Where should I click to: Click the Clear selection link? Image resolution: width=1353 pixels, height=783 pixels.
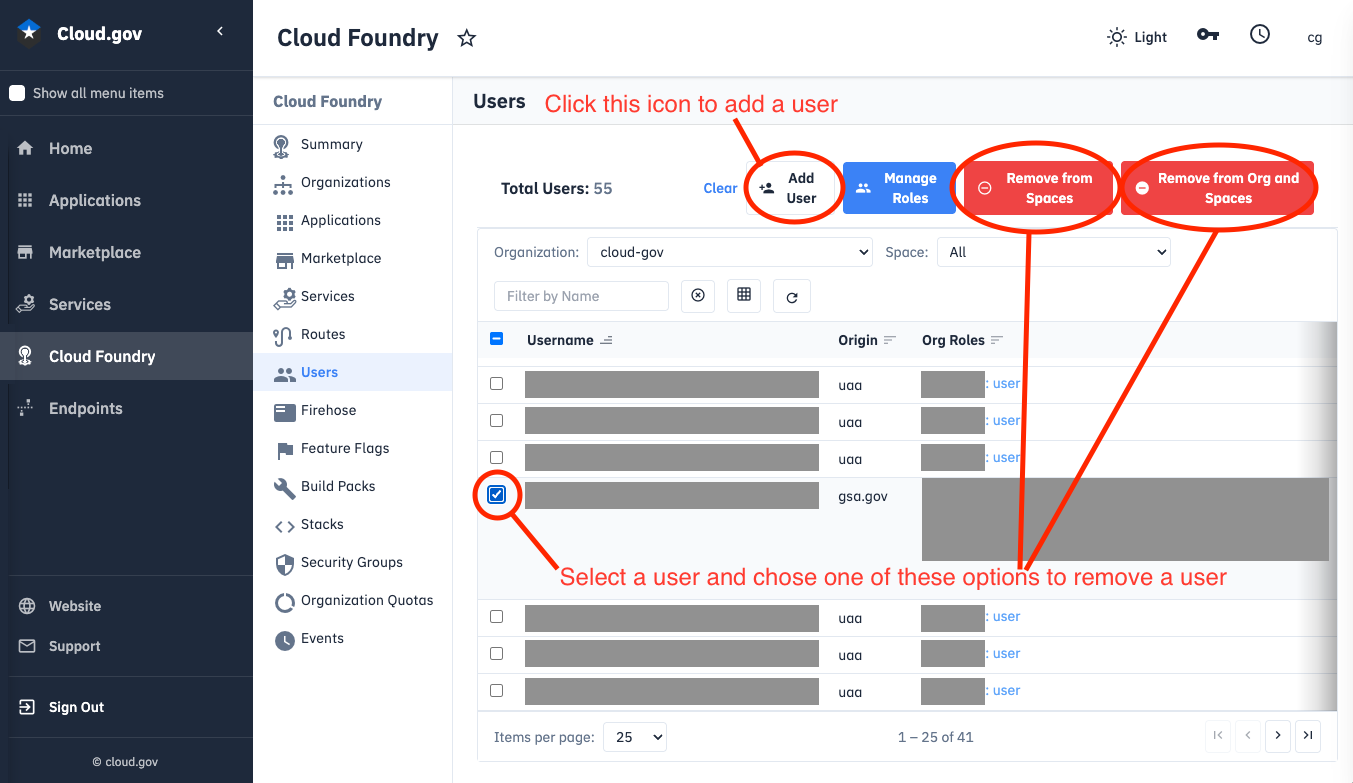[720, 188]
